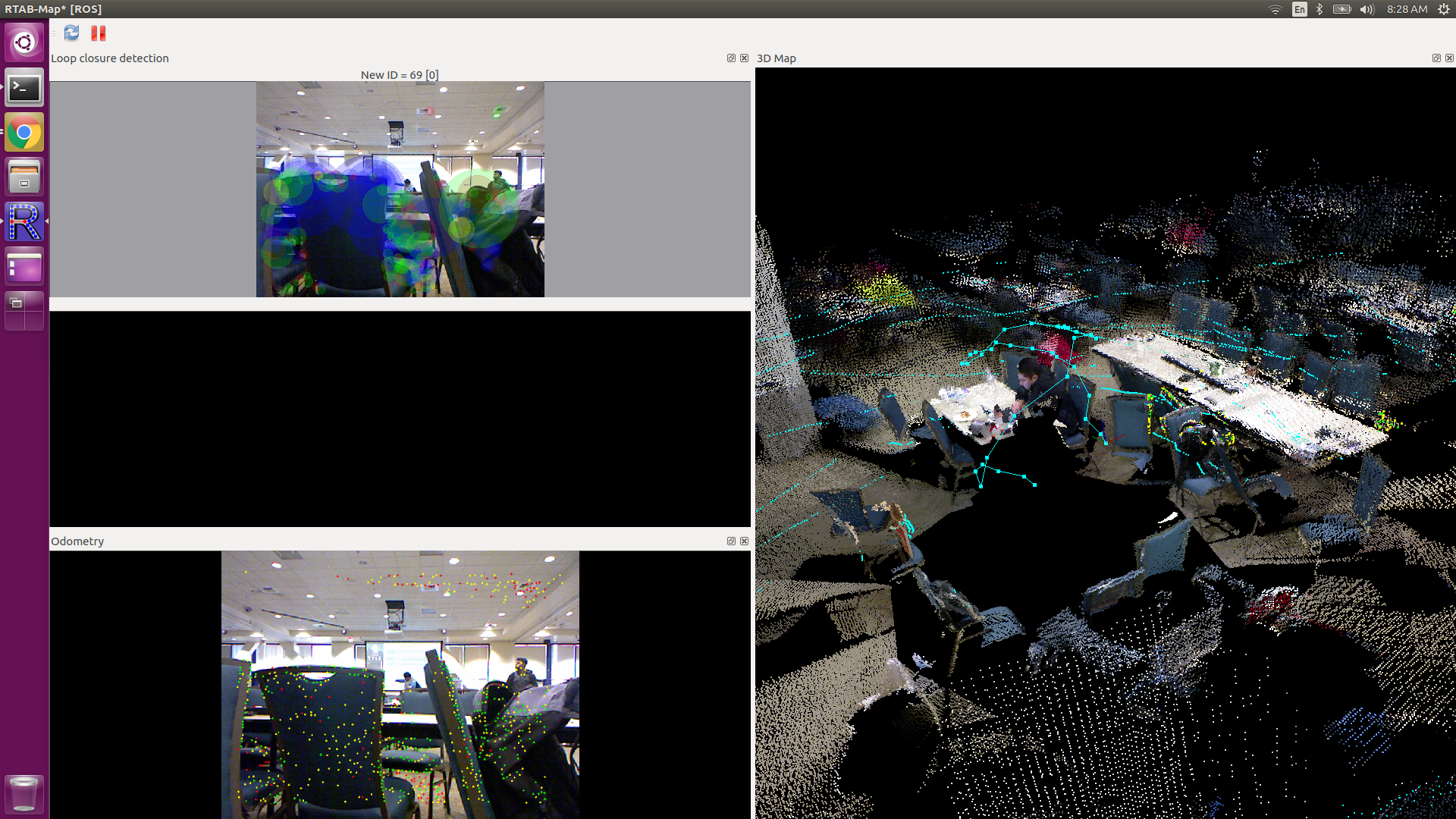Open the Wi-Fi network indicator menu

click(x=1275, y=9)
